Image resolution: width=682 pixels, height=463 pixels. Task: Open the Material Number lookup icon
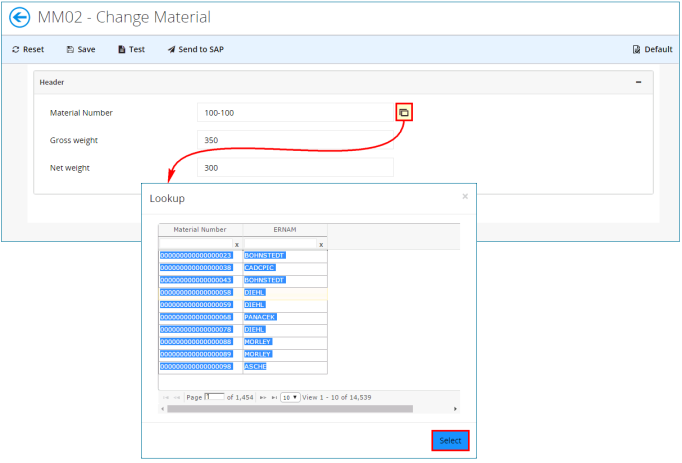coord(404,113)
